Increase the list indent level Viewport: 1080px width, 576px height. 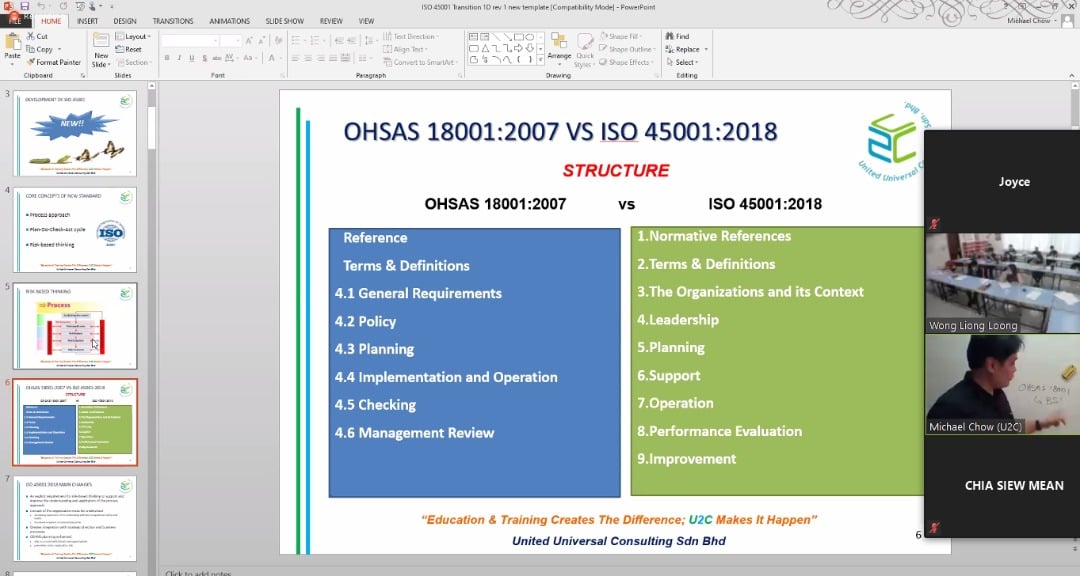(x=351, y=40)
